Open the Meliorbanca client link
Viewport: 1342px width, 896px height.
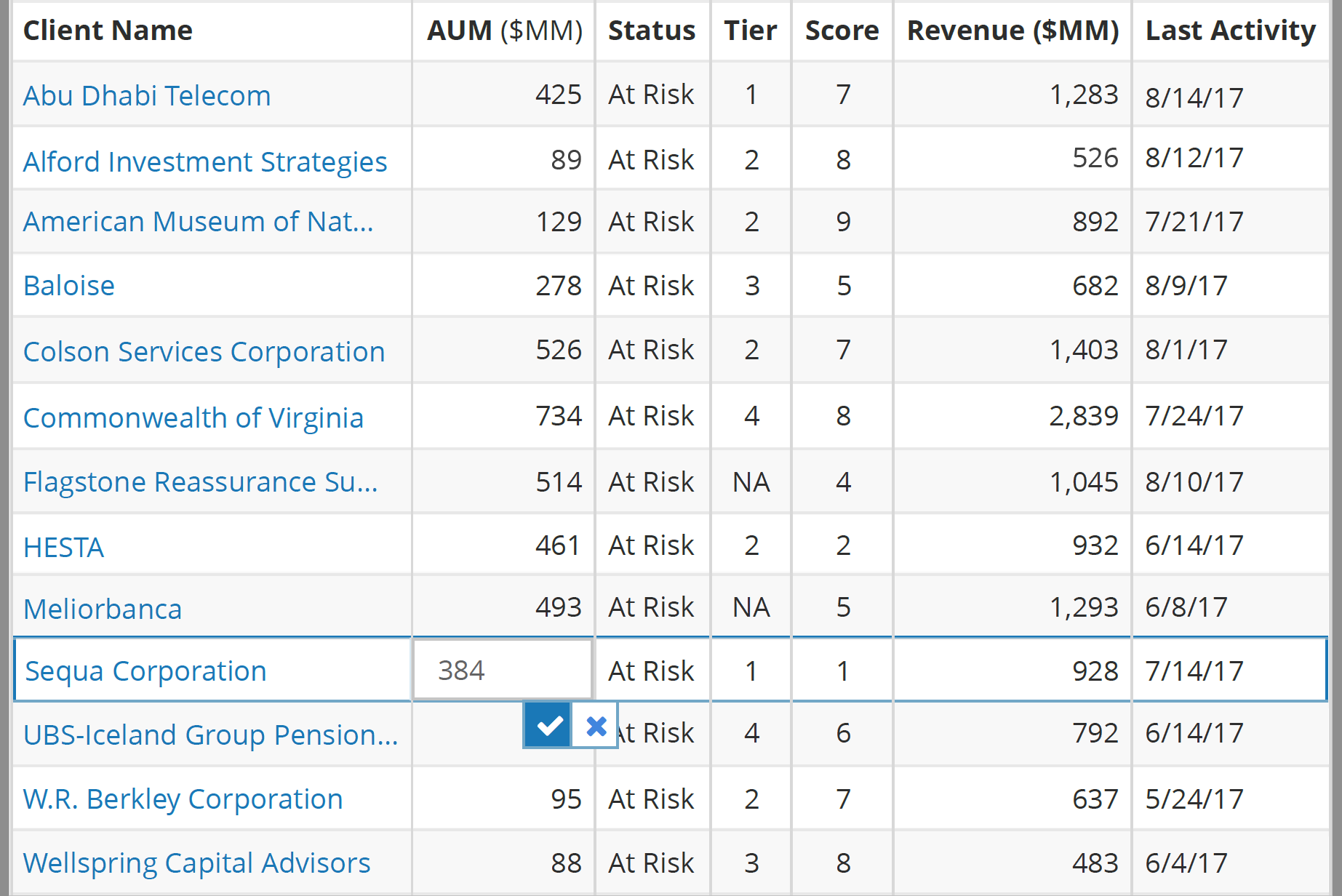coord(103,609)
